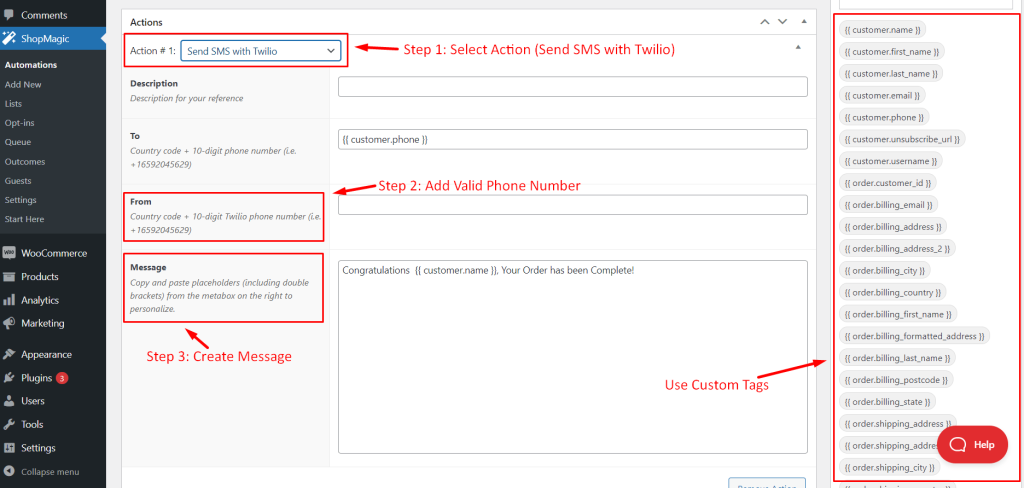The image size is (1024, 488).
Task: Click the Analytics bar chart icon
Action: click(9, 300)
